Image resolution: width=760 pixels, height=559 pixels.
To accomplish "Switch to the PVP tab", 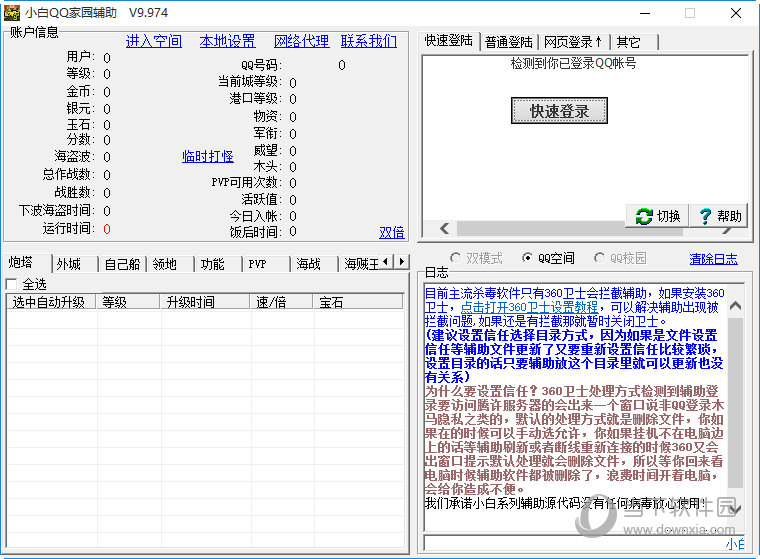I will (267, 264).
